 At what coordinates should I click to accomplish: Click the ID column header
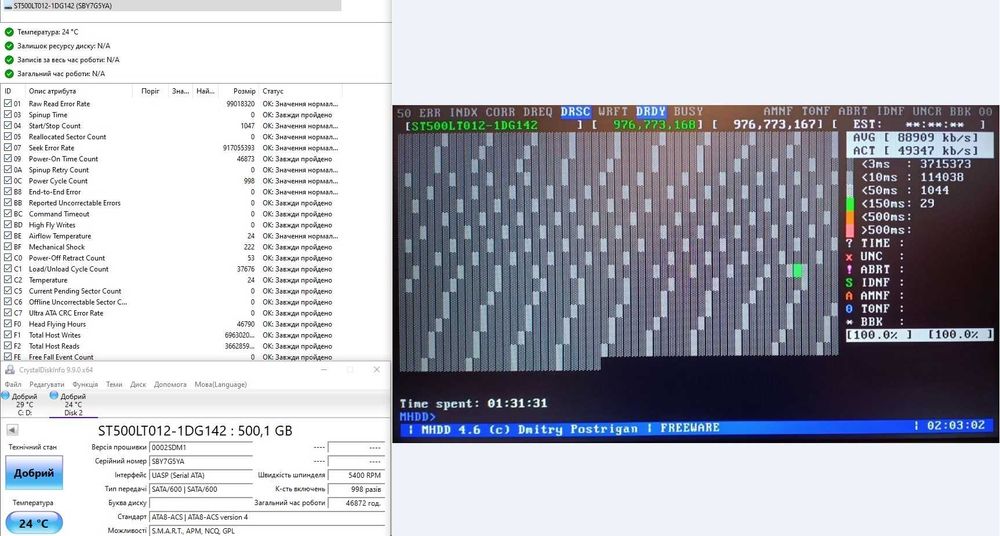[x=13, y=91]
